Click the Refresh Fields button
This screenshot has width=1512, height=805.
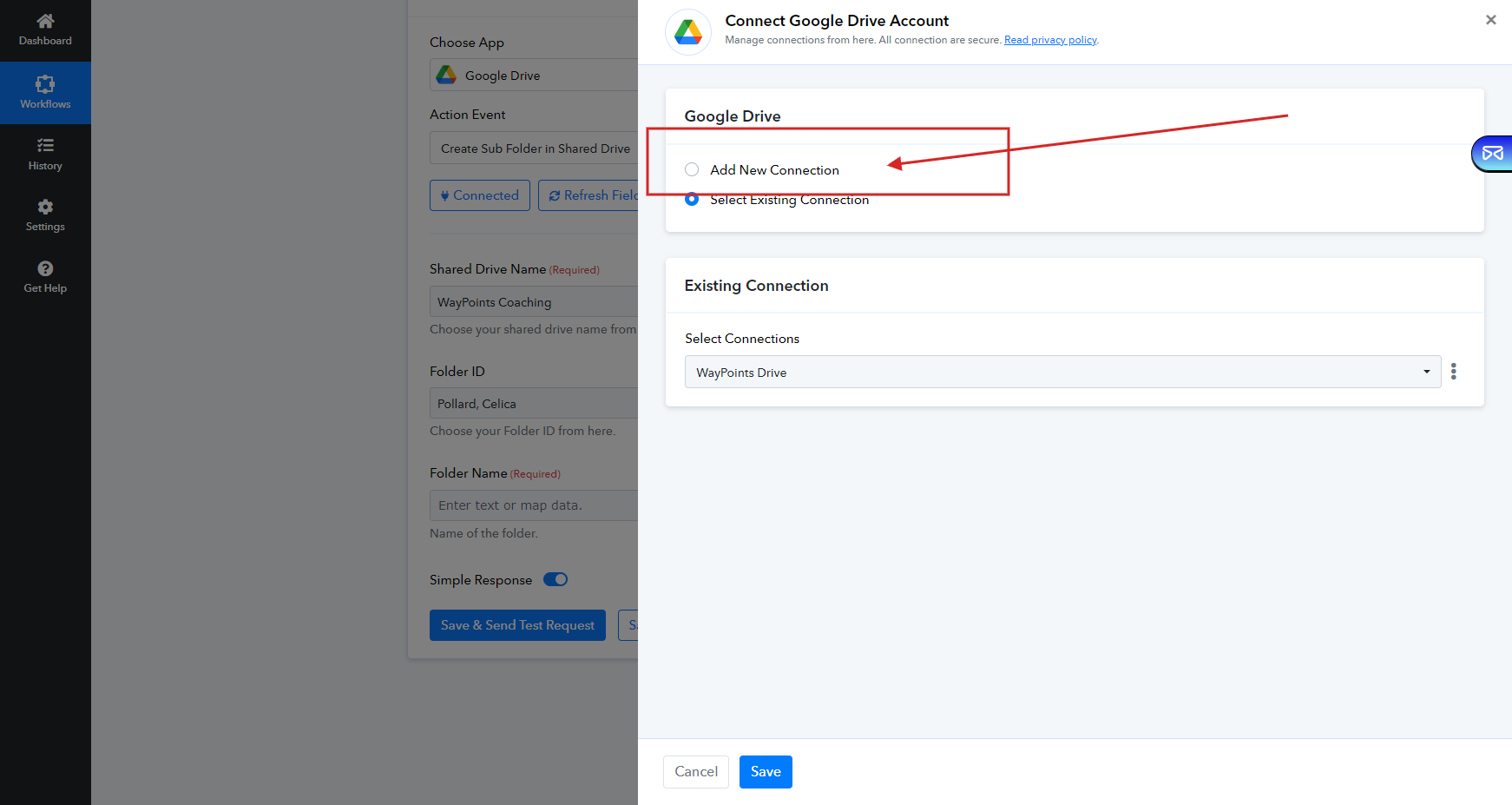[x=588, y=195]
